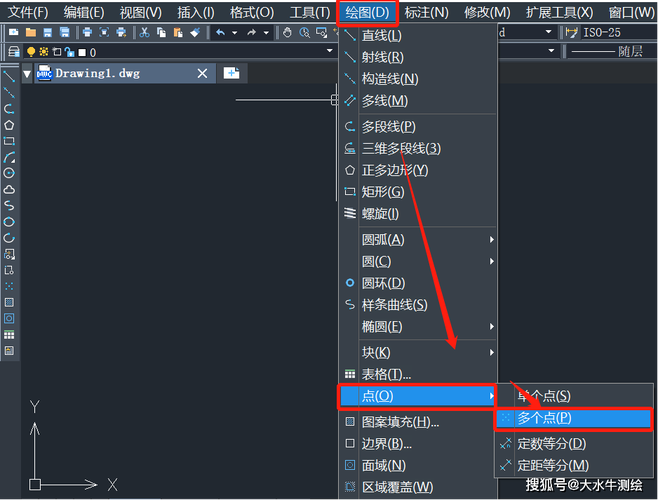Choose 图案填充(H)... from the draw menu

tap(418, 422)
